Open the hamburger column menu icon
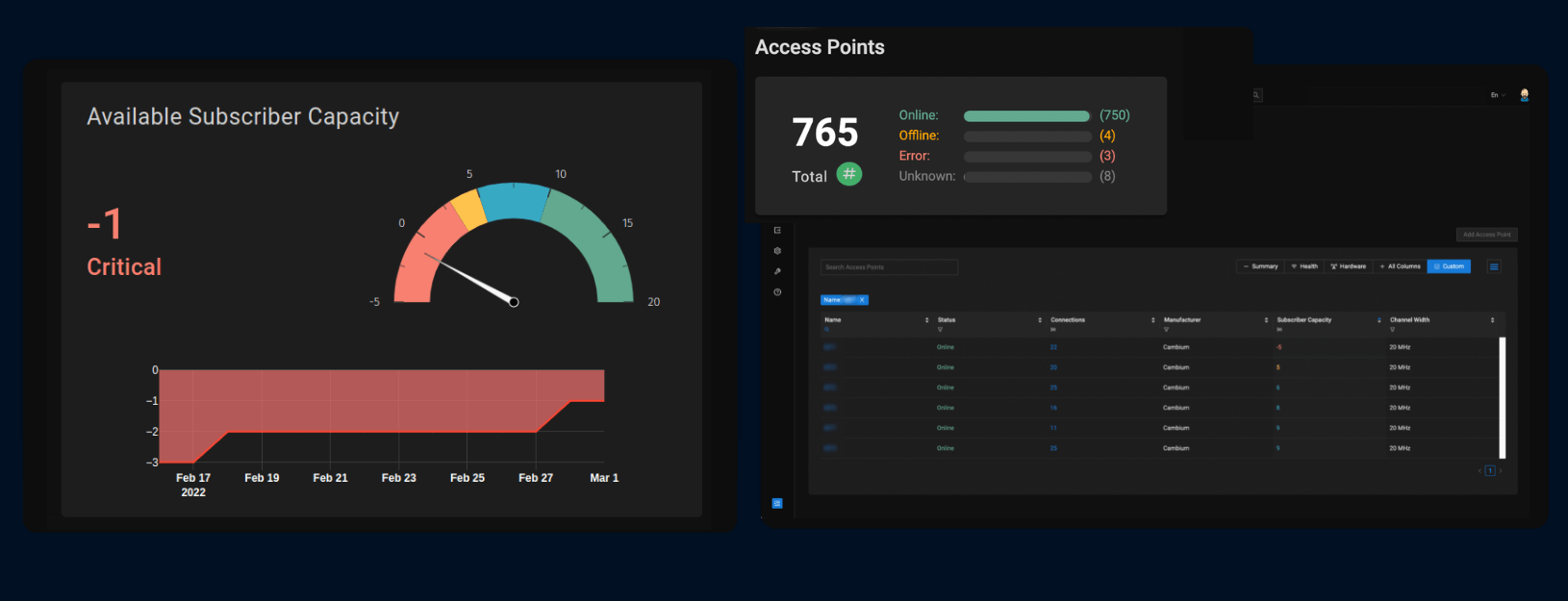 click(1494, 266)
